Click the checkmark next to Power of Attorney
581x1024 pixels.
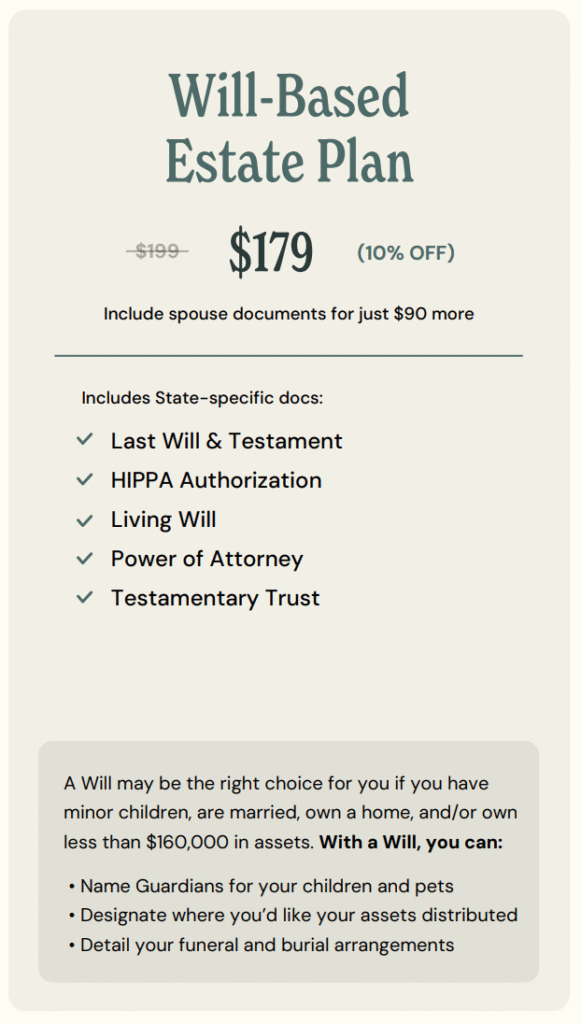[84, 558]
